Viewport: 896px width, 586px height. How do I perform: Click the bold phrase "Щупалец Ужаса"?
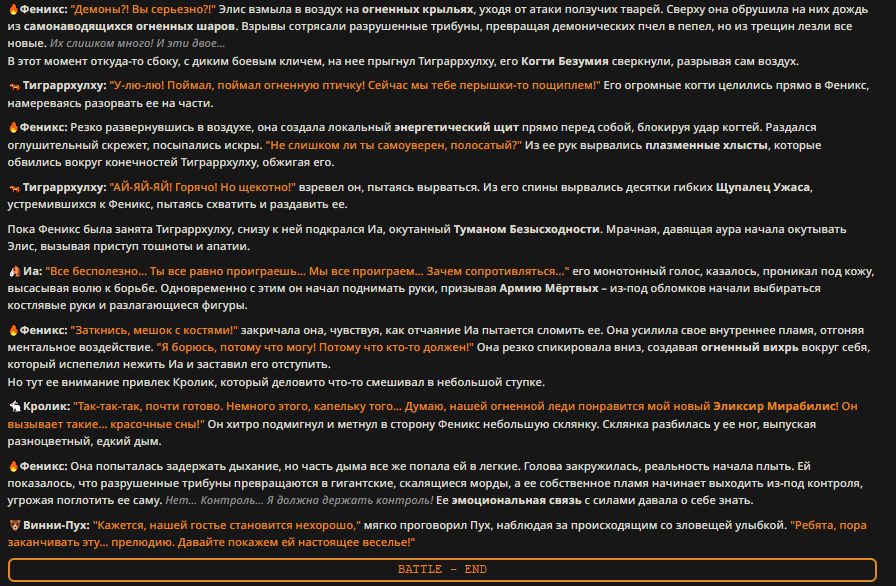coord(763,187)
